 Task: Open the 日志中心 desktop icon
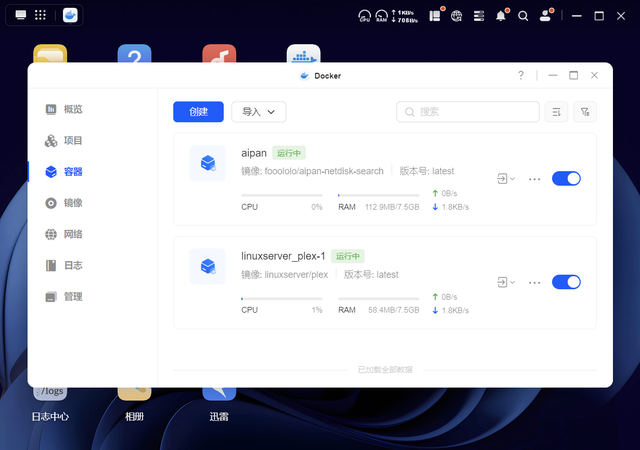tap(50, 404)
